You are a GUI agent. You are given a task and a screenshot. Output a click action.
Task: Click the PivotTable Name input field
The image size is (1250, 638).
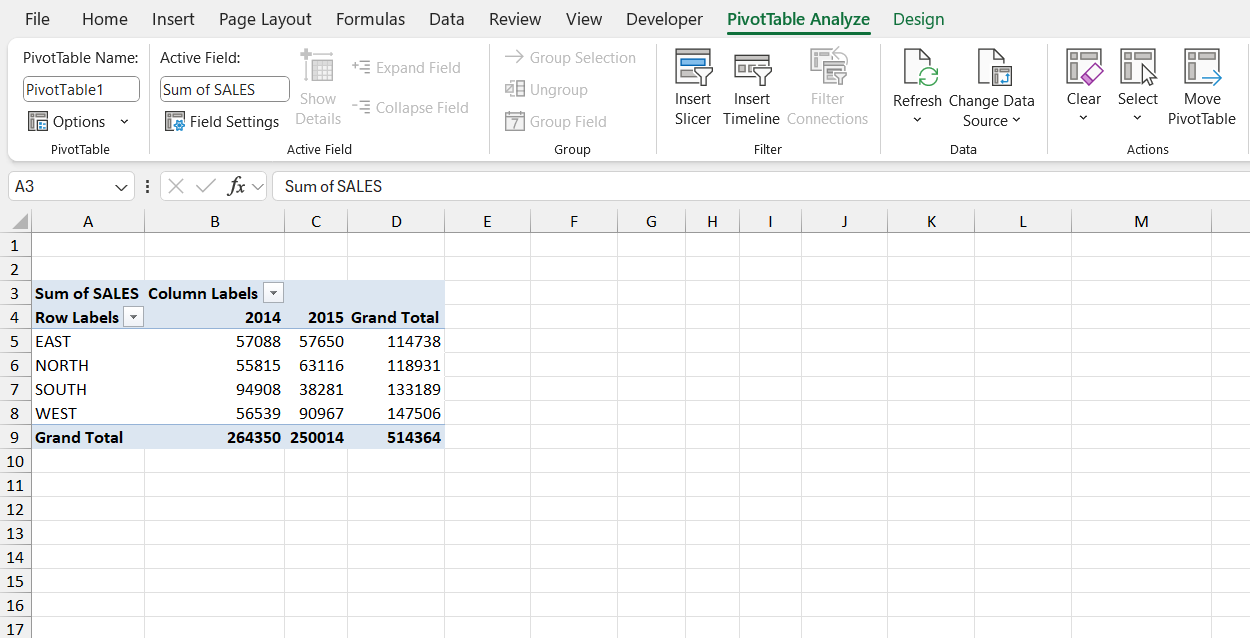pos(80,88)
